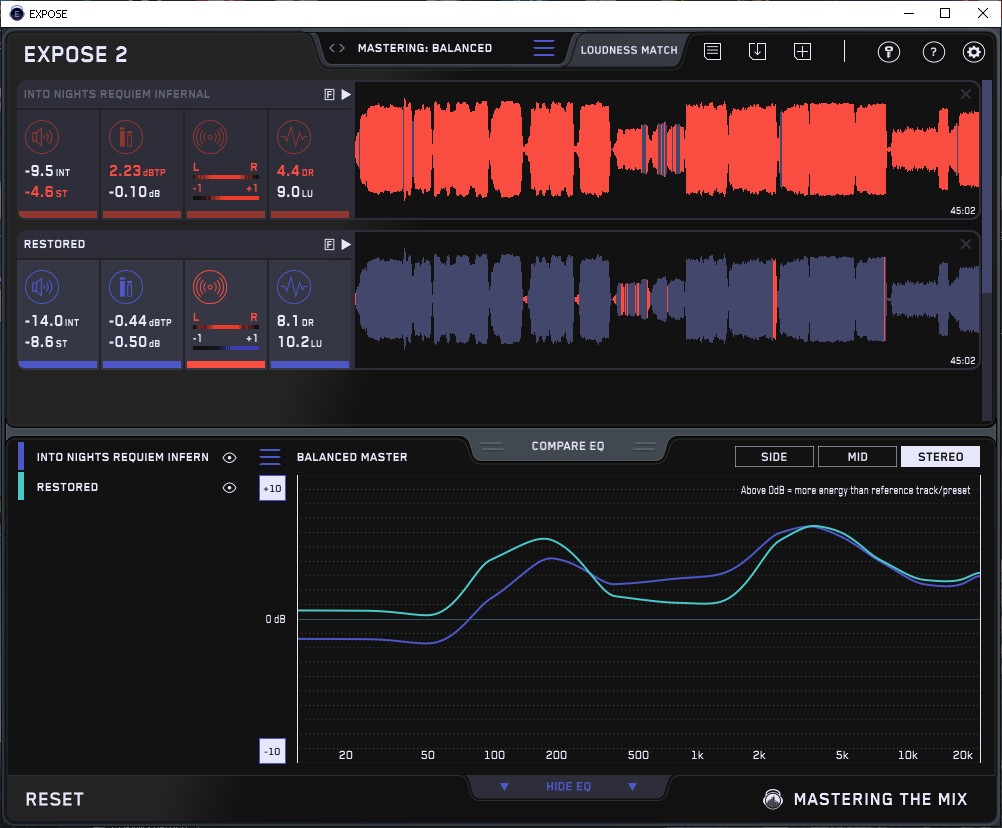
Task: Click the Restored track title
Action: click(x=54, y=244)
